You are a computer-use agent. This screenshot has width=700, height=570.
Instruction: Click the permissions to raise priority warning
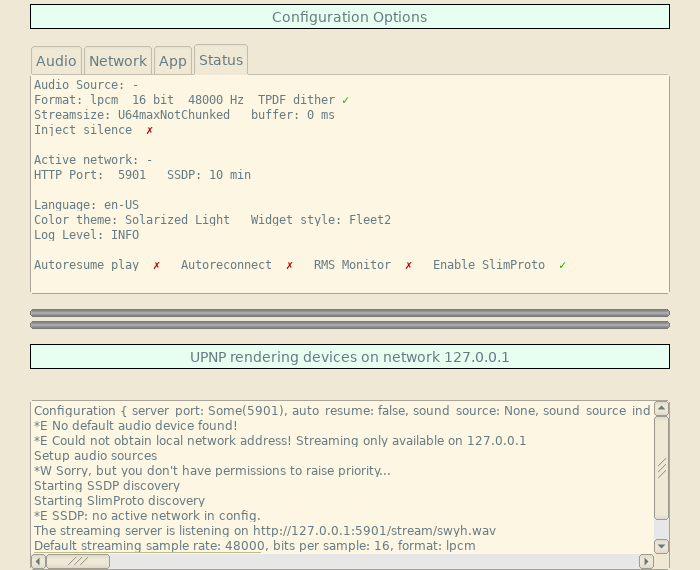(212, 471)
